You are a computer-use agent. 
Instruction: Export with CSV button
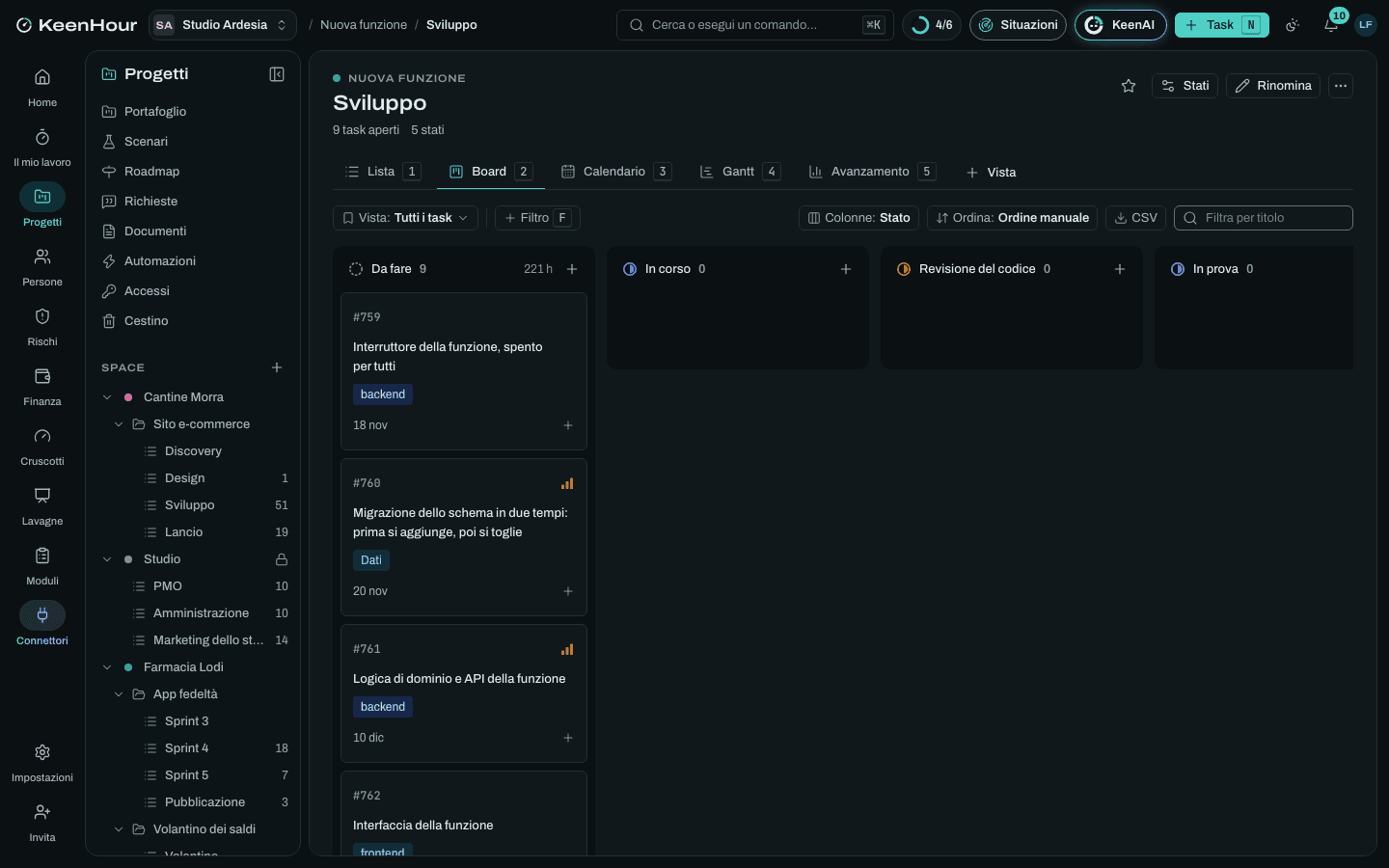(1135, 218)
